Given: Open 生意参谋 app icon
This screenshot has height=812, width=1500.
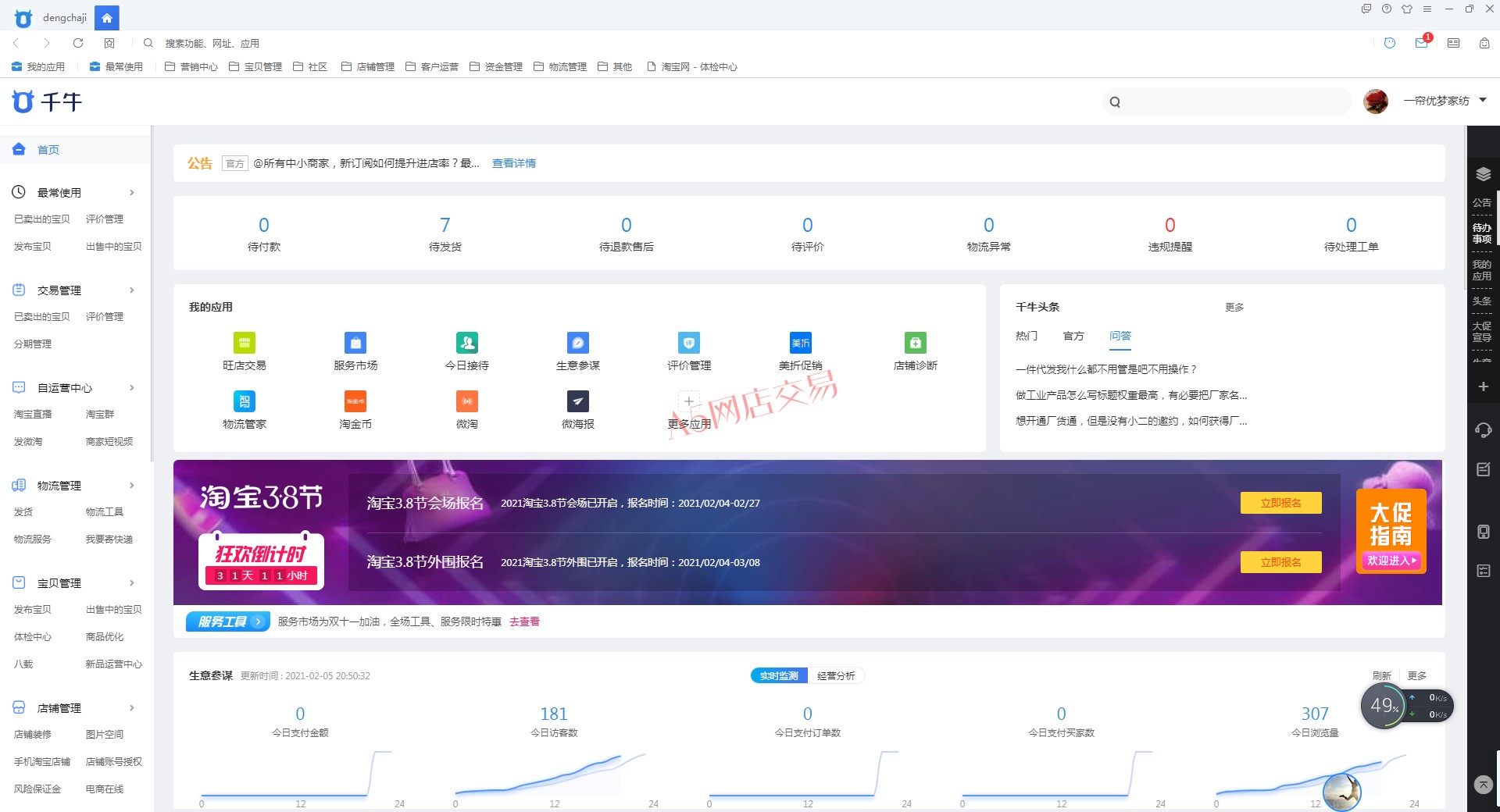Looking at the screenshot, I should click(578, 343).
